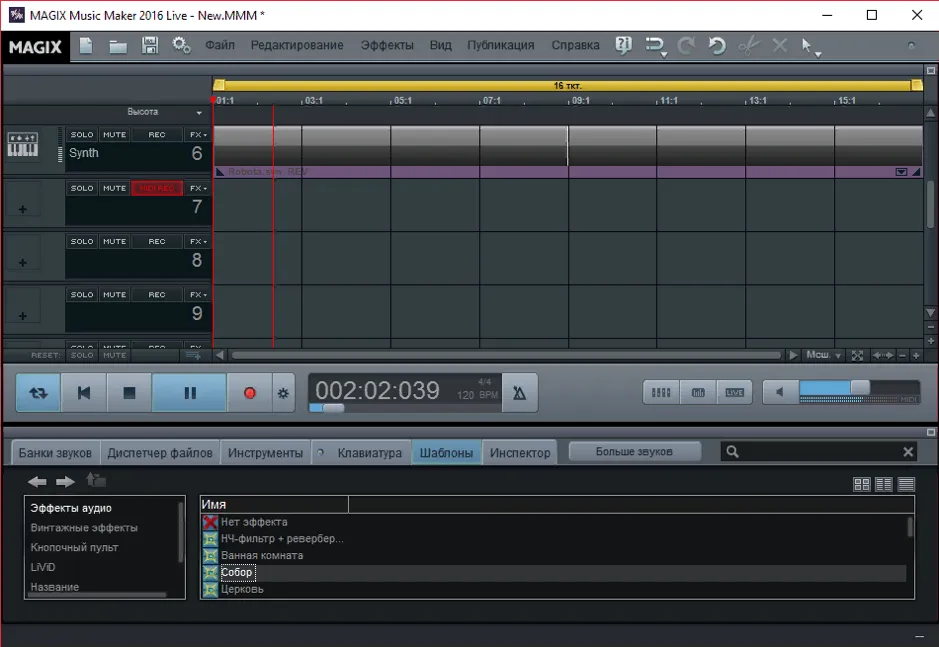939x647 pixels.
Task: Open recording settings gear next to record button
Action: pyautogui.click(x=283, y=393)
